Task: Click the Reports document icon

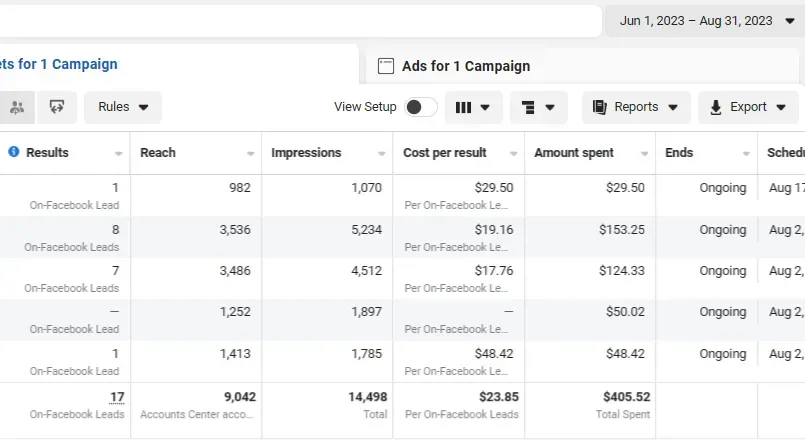Action: click(600, 107)
